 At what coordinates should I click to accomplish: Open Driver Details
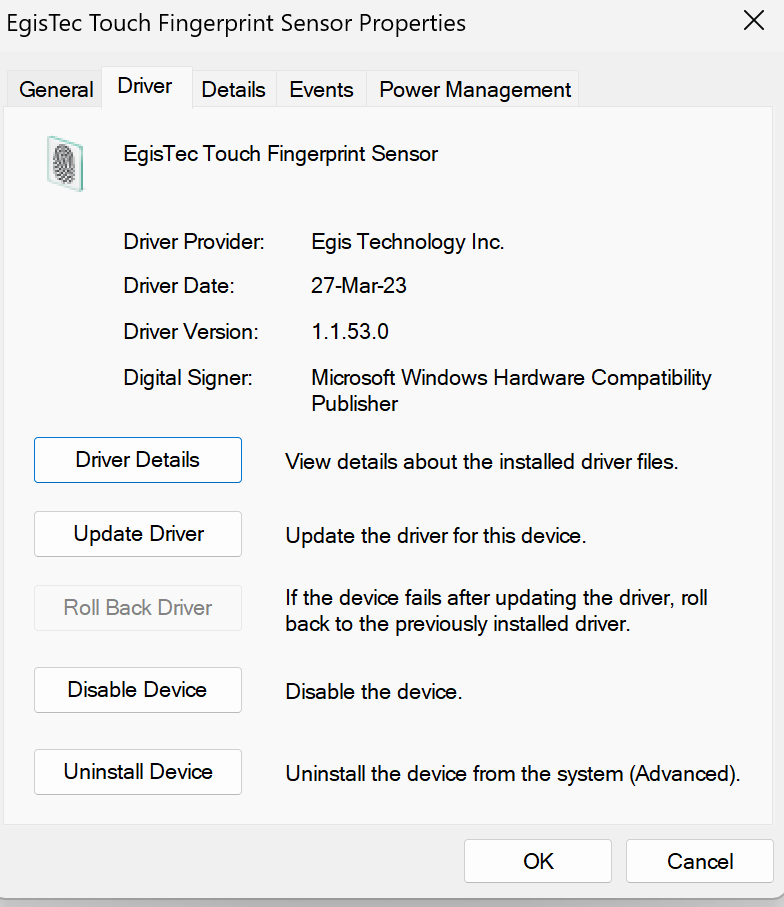click(138, 460)
